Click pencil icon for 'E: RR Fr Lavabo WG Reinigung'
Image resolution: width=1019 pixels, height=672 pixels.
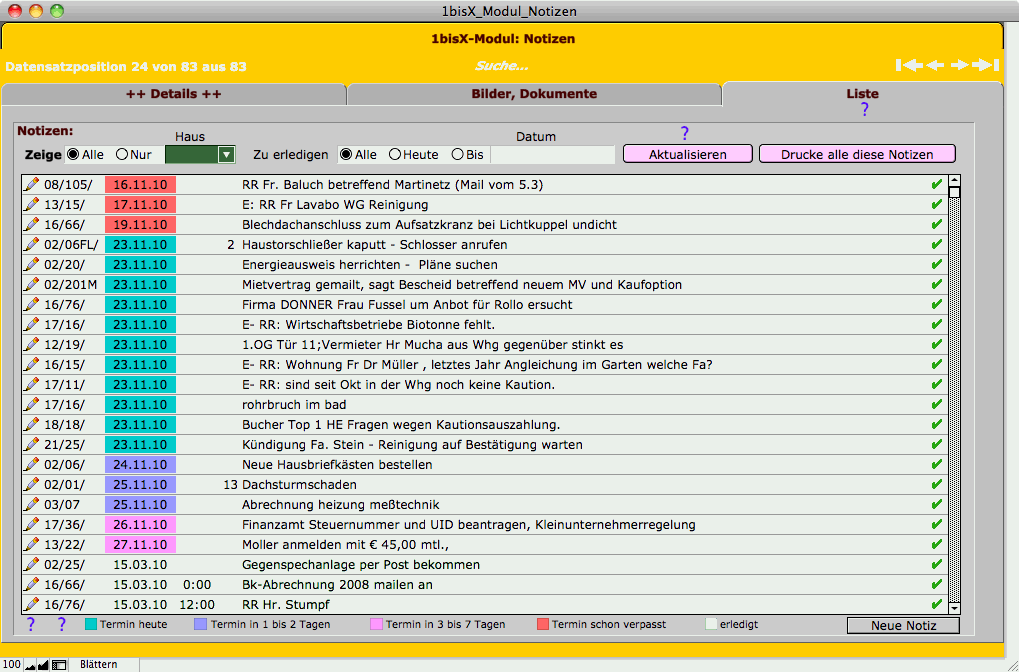(31, 205)
